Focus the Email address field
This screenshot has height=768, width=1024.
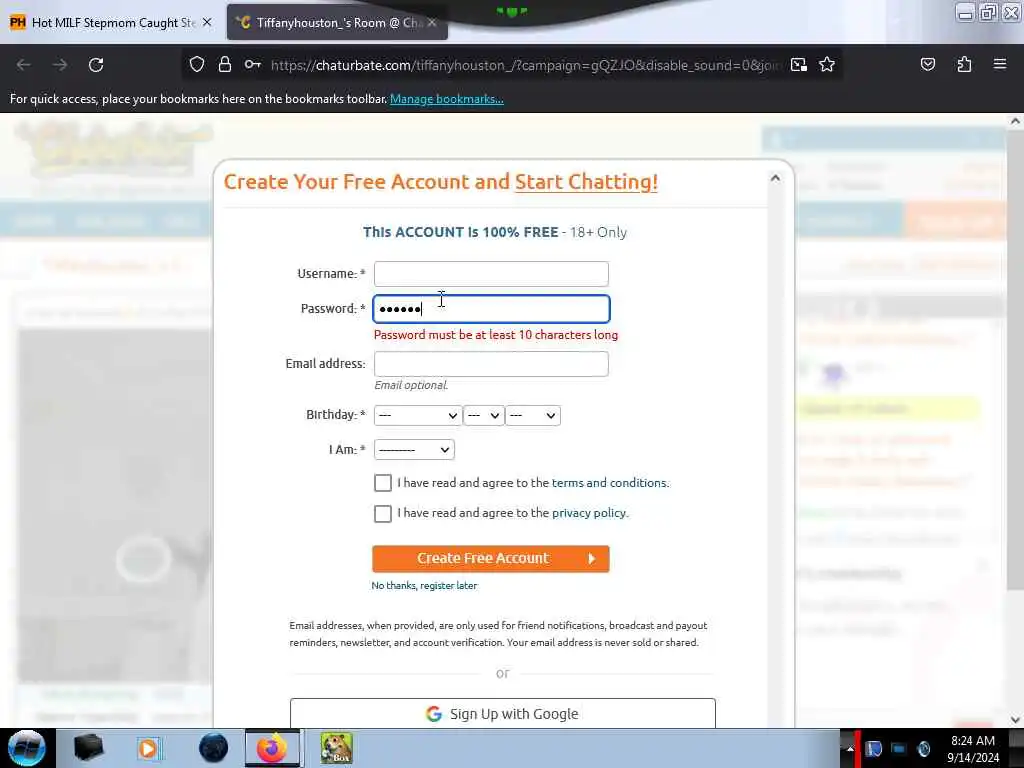coord(491,364)
